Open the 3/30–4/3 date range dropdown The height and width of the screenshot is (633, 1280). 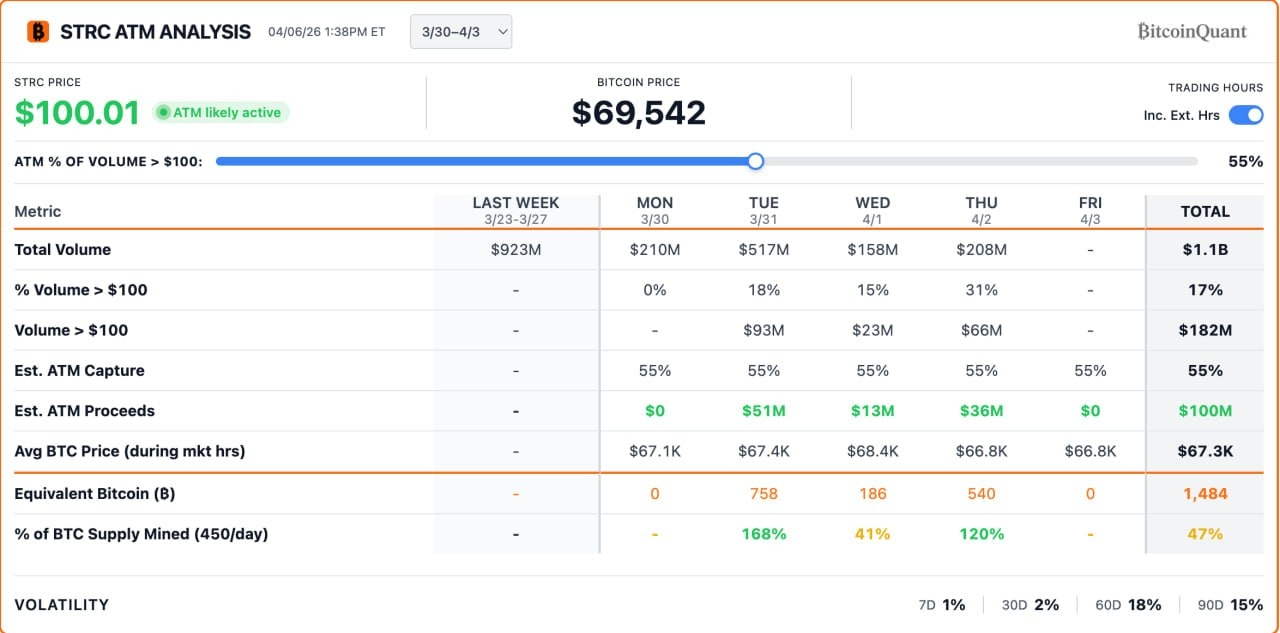click(x=461, y=32)
